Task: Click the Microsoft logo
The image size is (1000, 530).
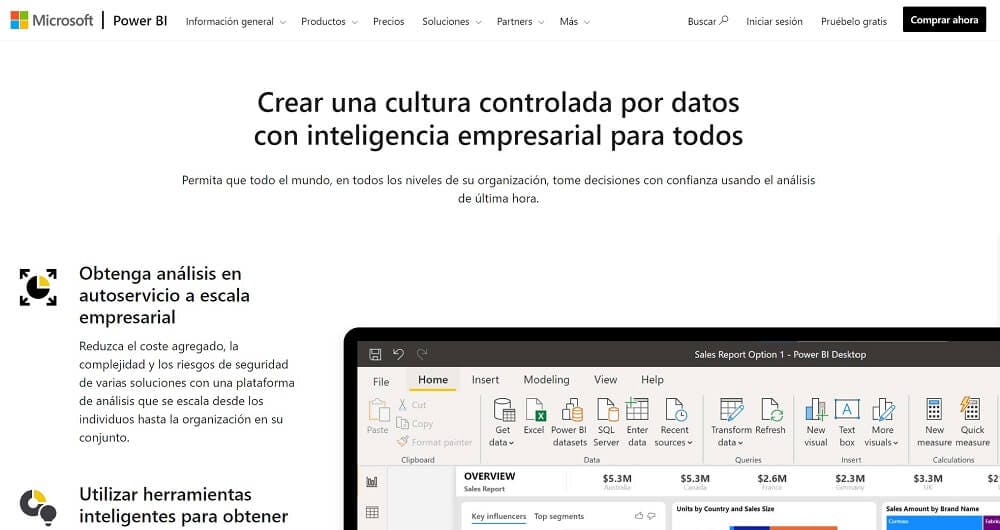Action: click(x=52, y=20)
